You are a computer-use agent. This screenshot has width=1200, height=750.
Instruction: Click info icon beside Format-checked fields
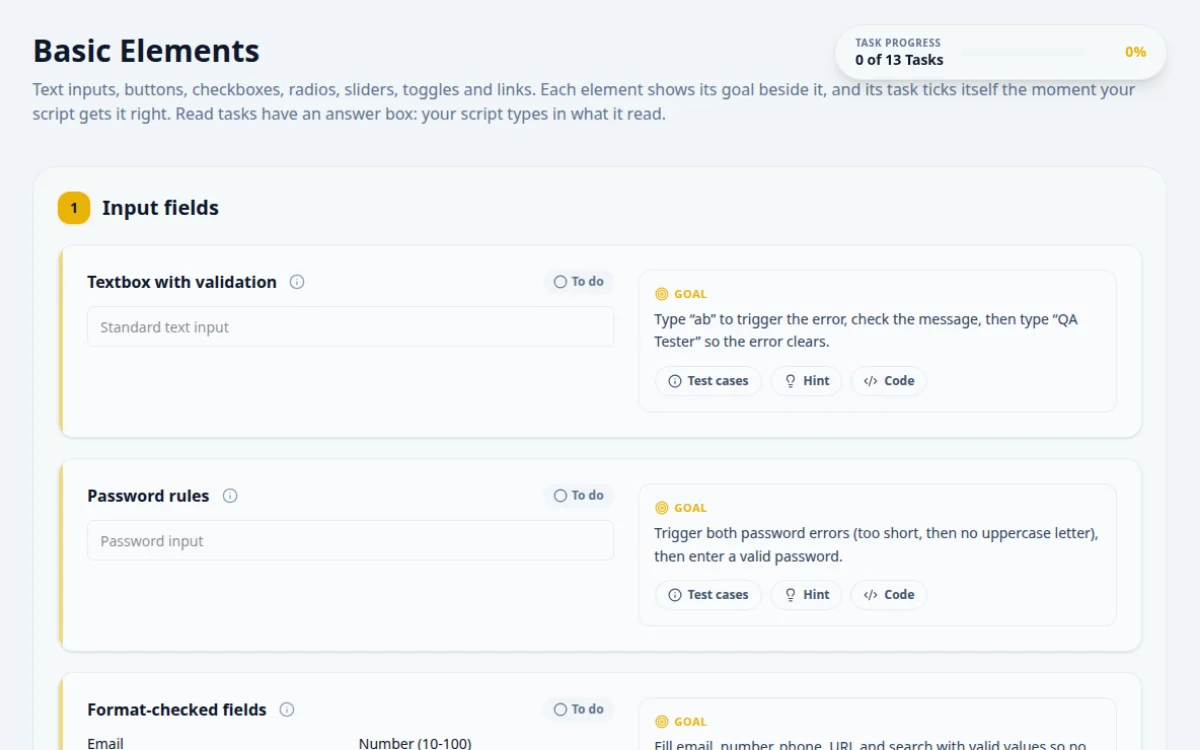coord(287,710)
